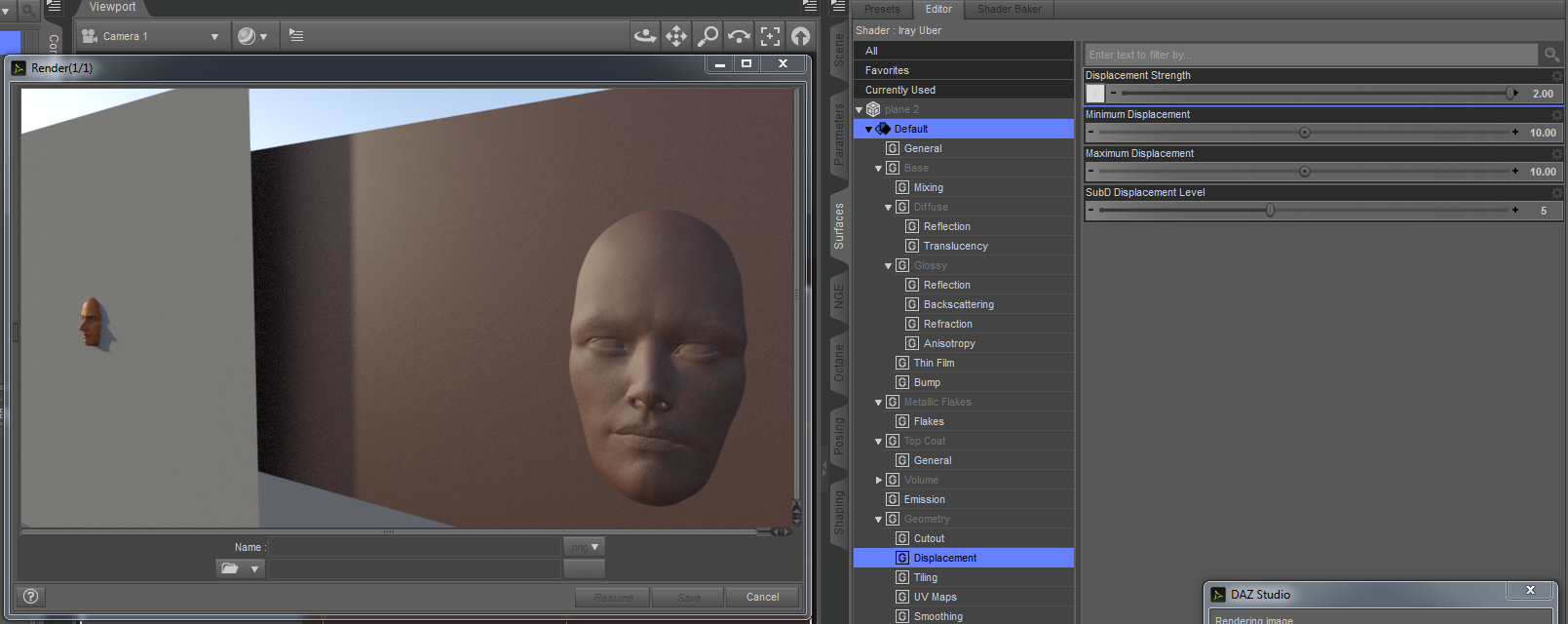The width and height of the screenshot is (1568, 624).
Task: Click the viewport zoom magnifier icon
Action: click(708, 36)
